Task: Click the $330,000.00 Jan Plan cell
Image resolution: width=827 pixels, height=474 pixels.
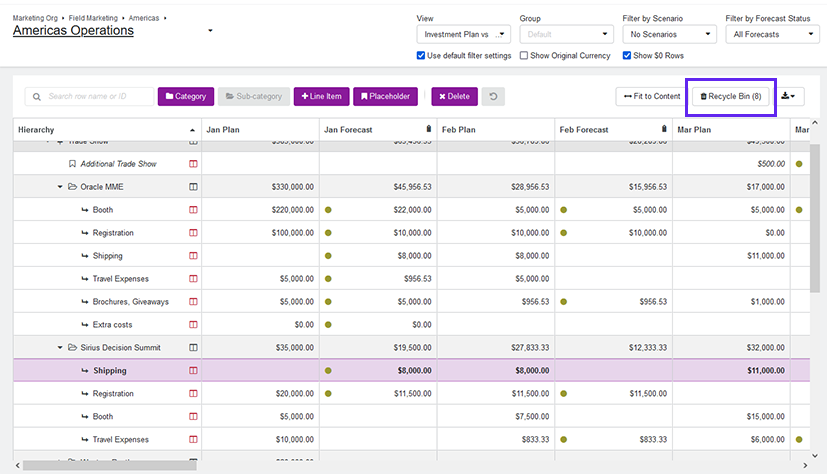Action: click(x=260, y=187)
